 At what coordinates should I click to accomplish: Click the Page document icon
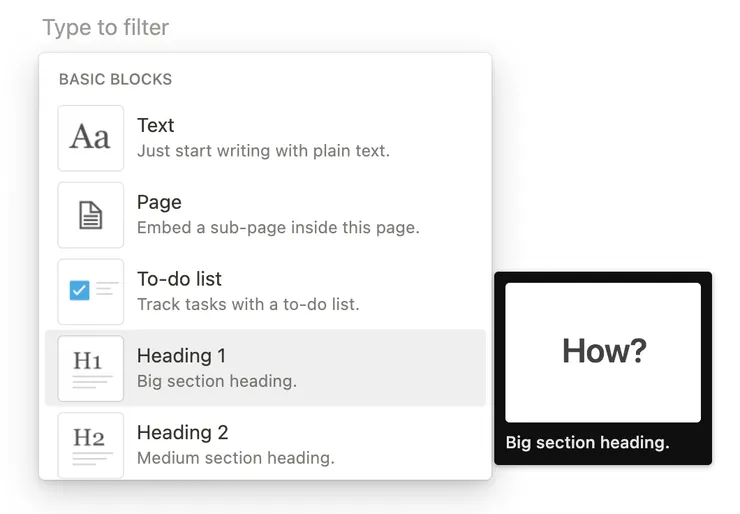90,215
